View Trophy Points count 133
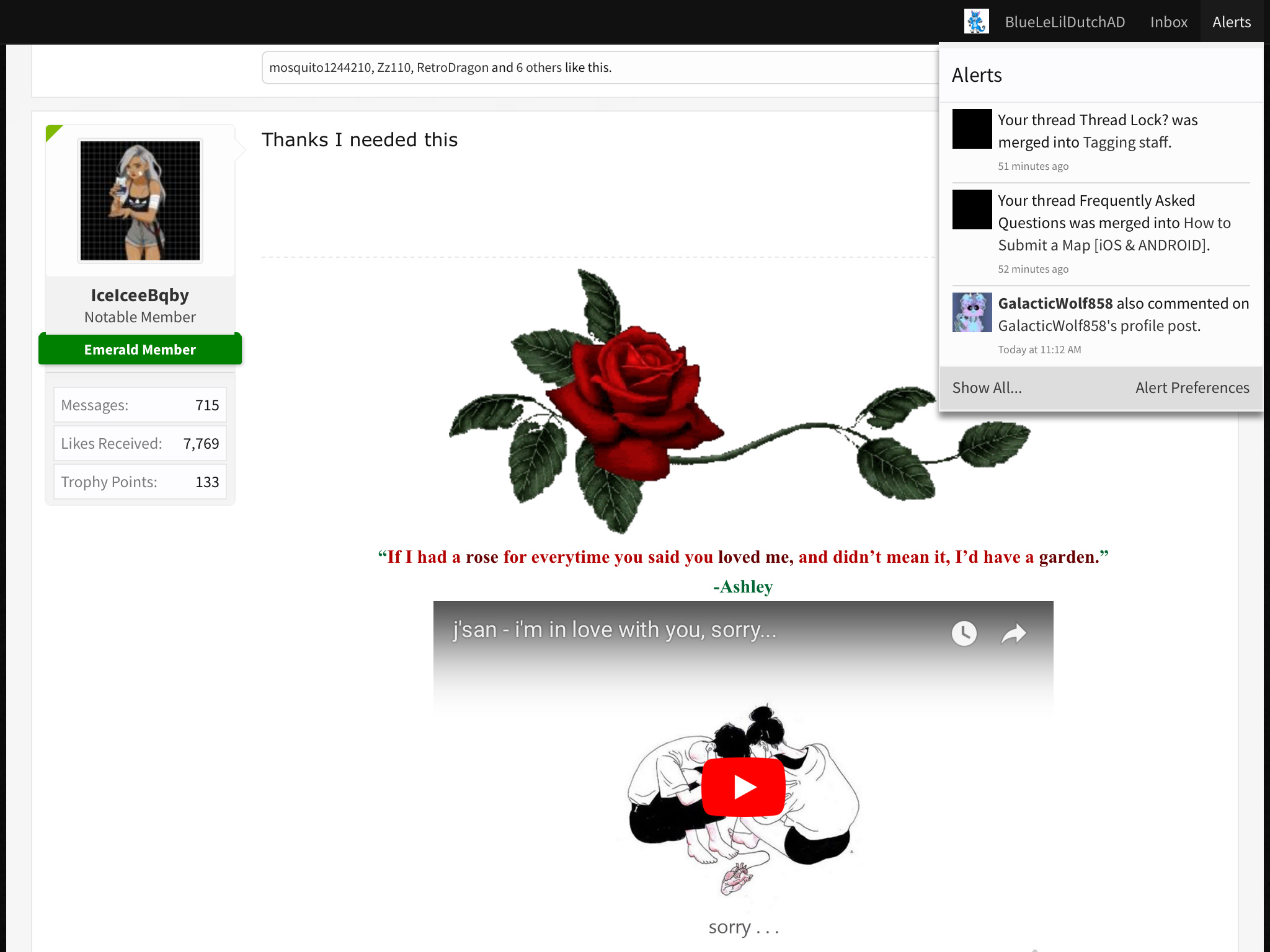The height and width of the screenshot is (952, 1270). (140, 482)
